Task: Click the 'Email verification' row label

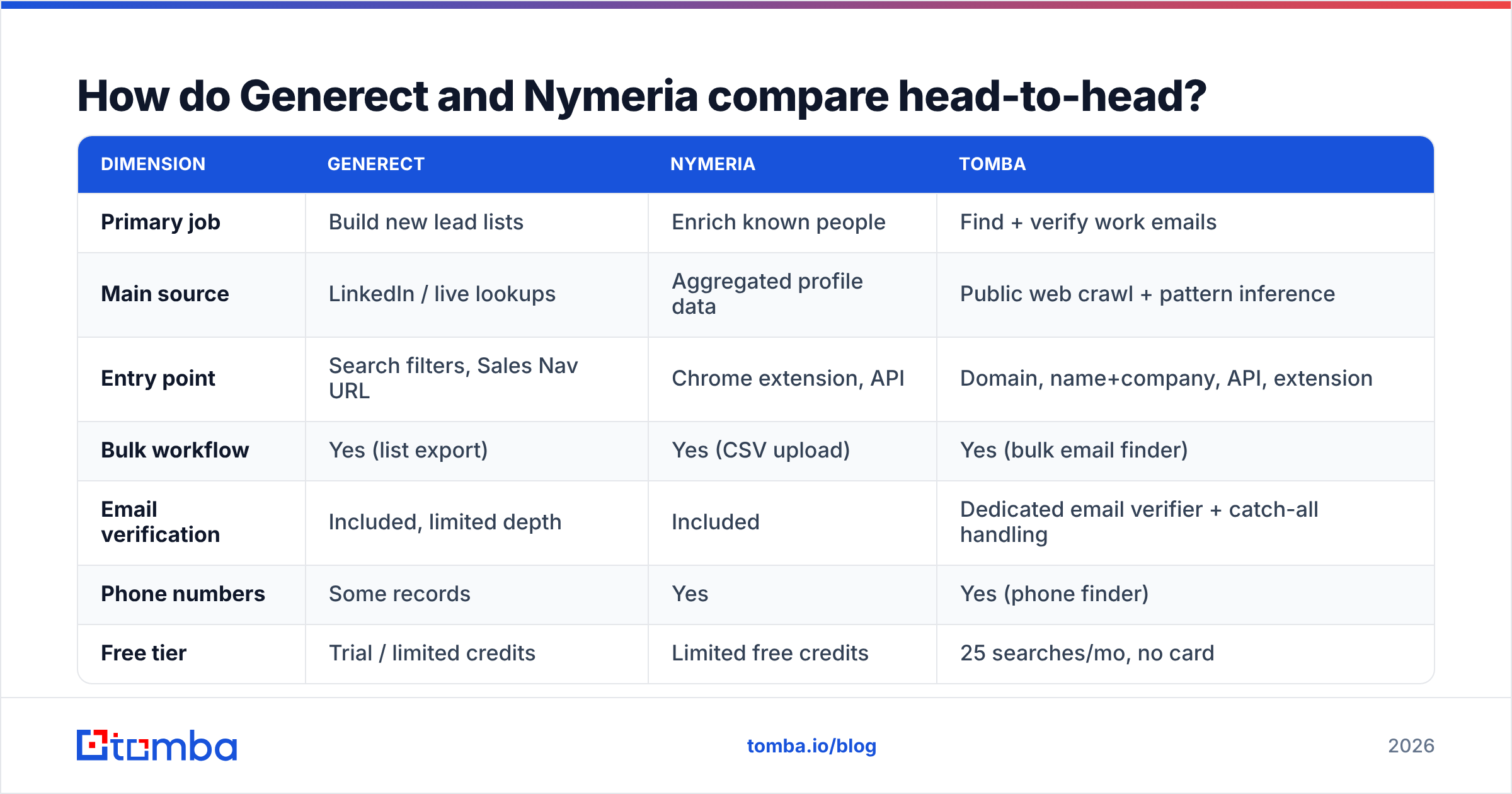Action: tap(161, 522)
